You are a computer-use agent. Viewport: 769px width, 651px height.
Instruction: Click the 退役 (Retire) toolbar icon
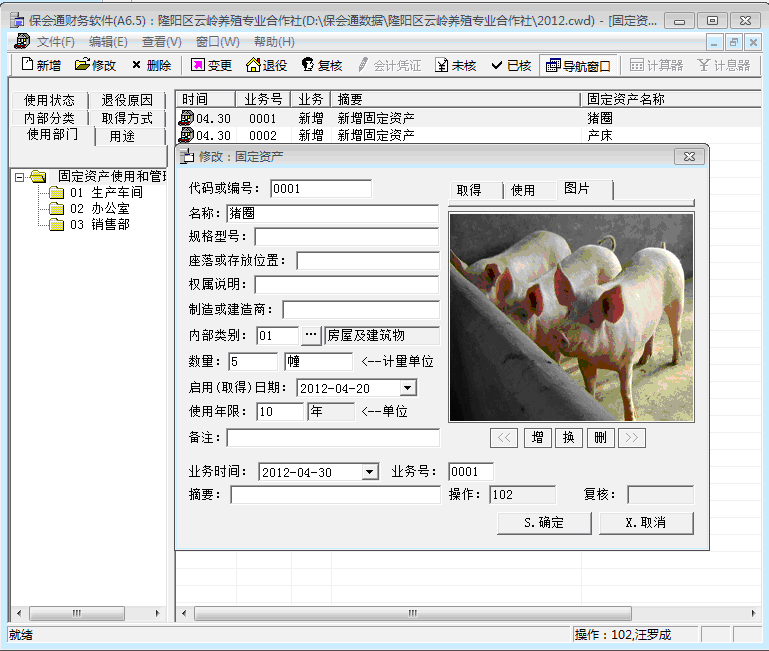coord(266,65)
